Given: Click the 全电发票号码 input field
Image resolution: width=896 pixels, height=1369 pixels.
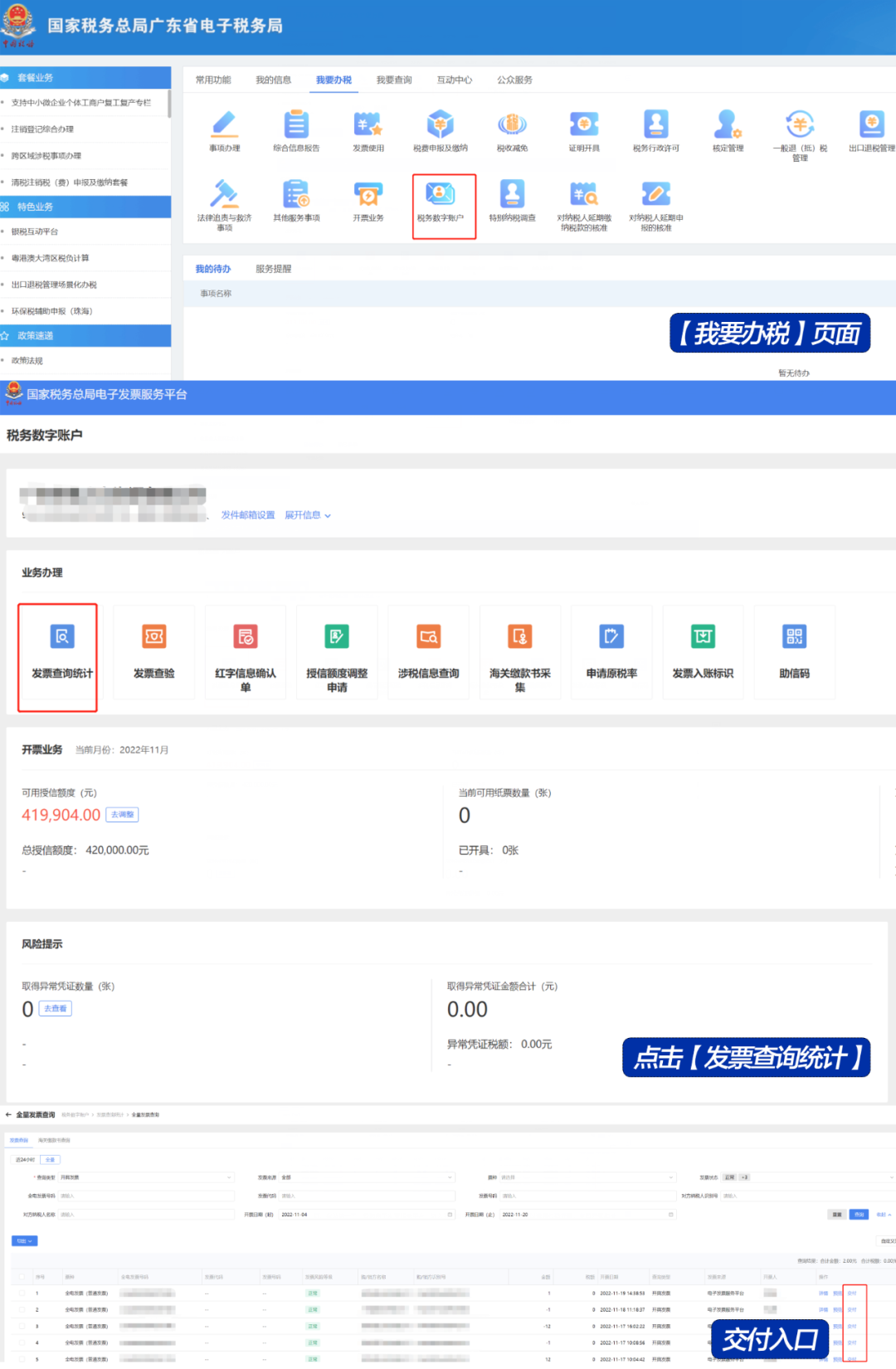Looking at the screenshot, I should 147,1196.
